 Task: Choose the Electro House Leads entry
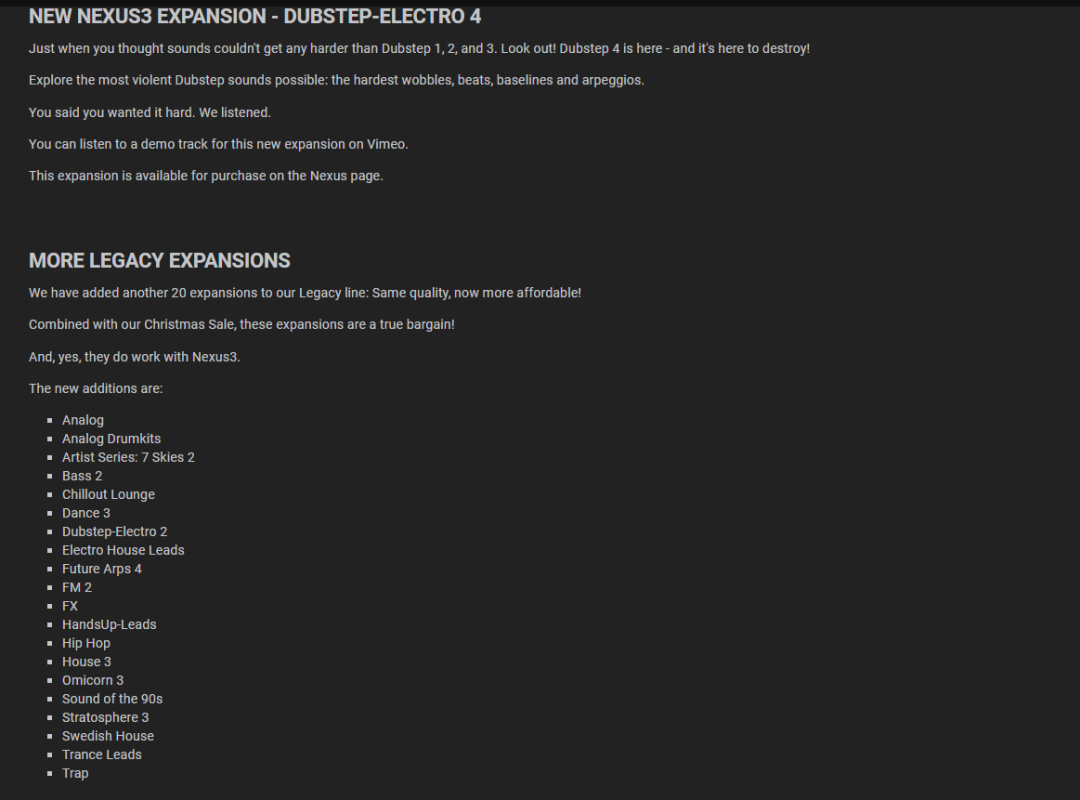123,551
